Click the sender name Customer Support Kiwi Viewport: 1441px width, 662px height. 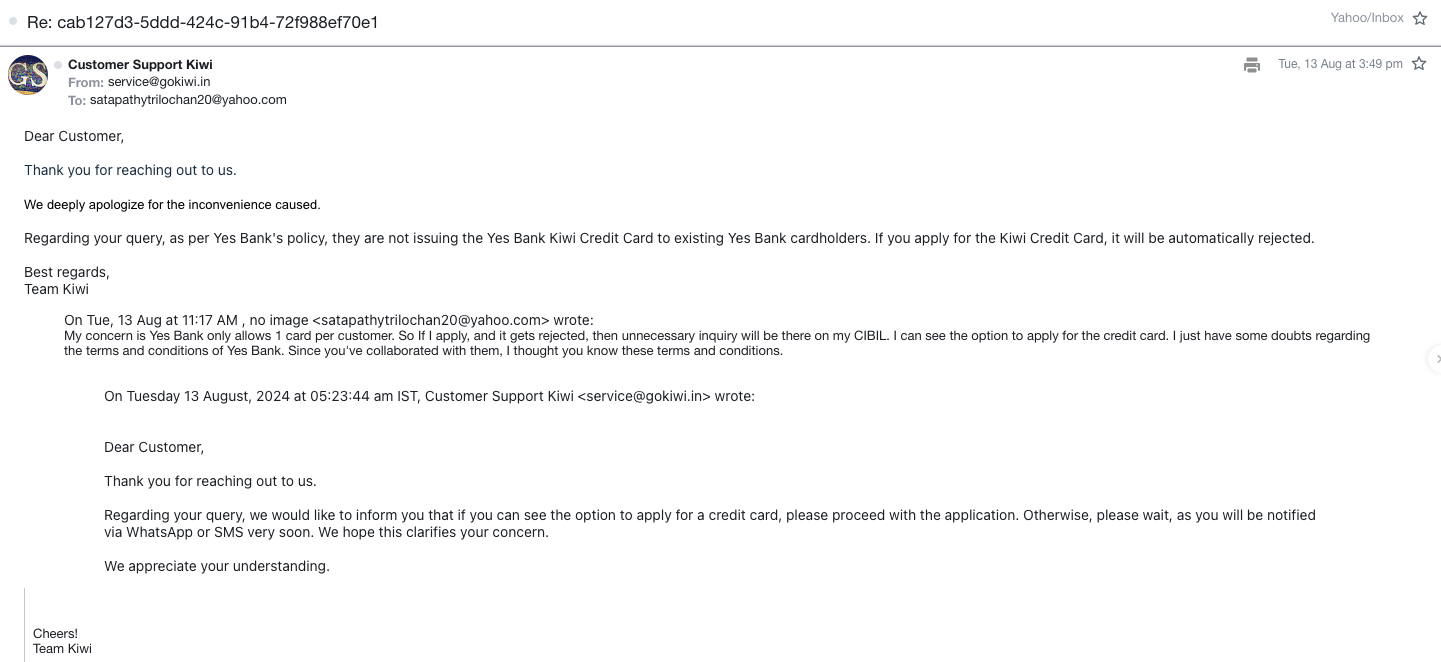pos(140,65)
